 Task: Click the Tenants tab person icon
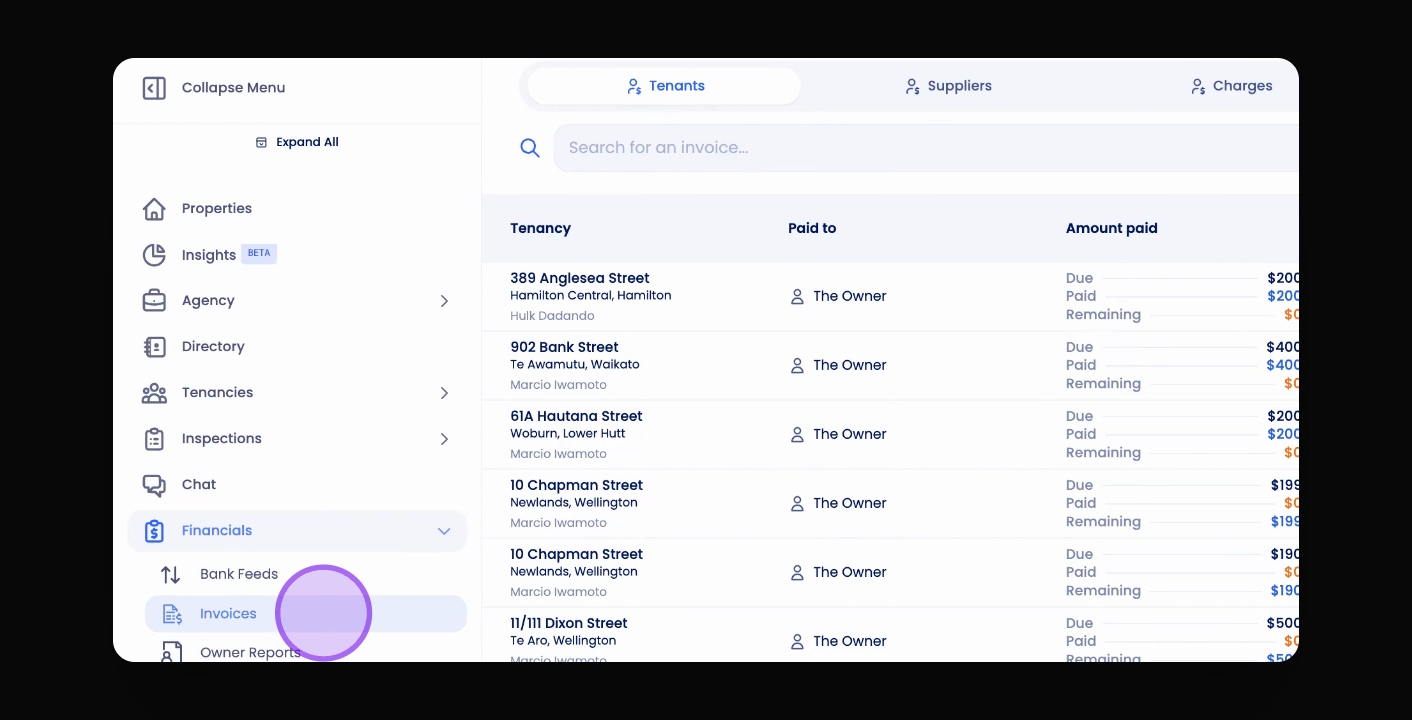pyautogui.click(x=634, y=87)
